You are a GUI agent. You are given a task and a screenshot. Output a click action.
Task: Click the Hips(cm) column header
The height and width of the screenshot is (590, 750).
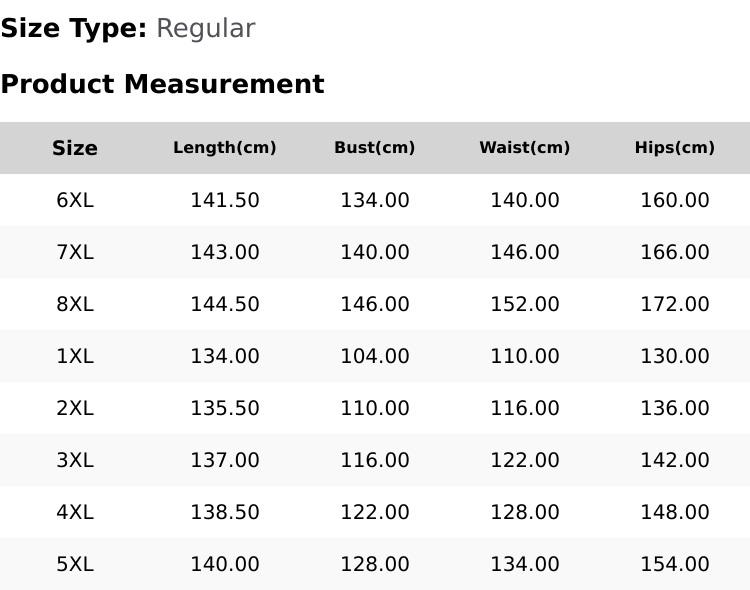(x=674, y=148)
